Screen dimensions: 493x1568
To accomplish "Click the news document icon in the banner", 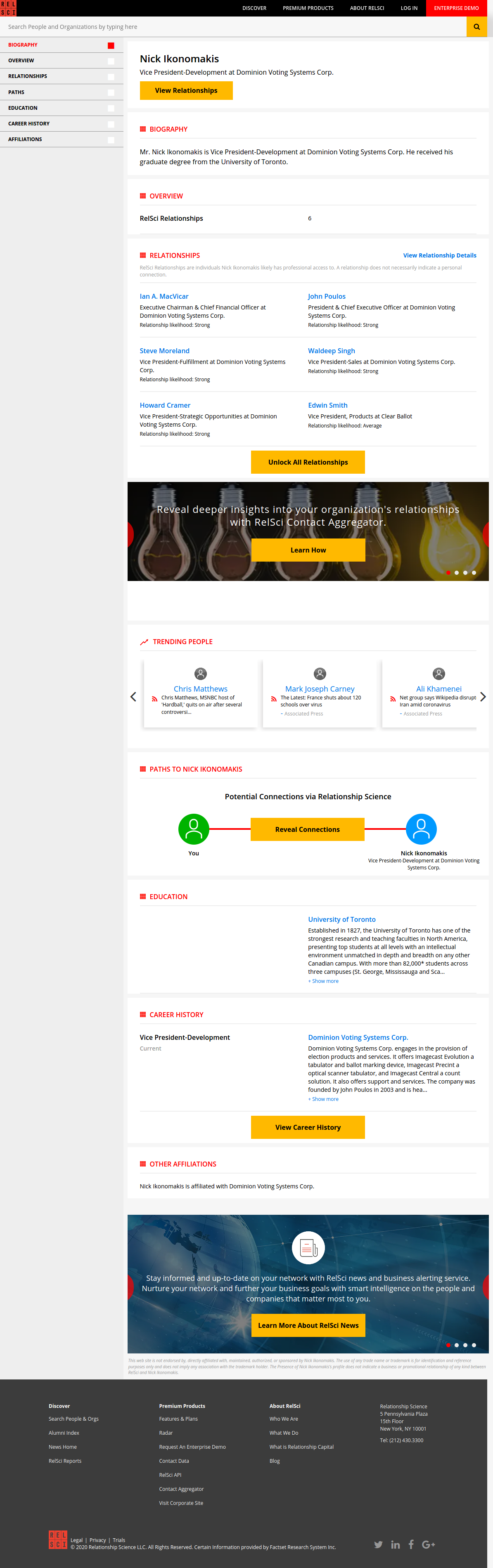I will [308, 1248].
